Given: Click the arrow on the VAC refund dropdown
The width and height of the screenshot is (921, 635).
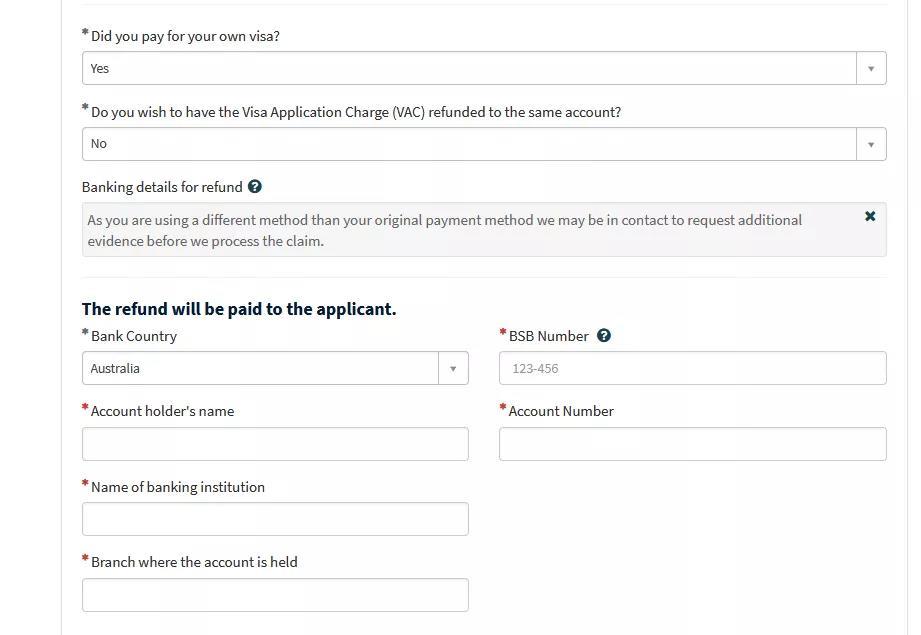Looking at the screenshot, I should (x=870, y=144).
